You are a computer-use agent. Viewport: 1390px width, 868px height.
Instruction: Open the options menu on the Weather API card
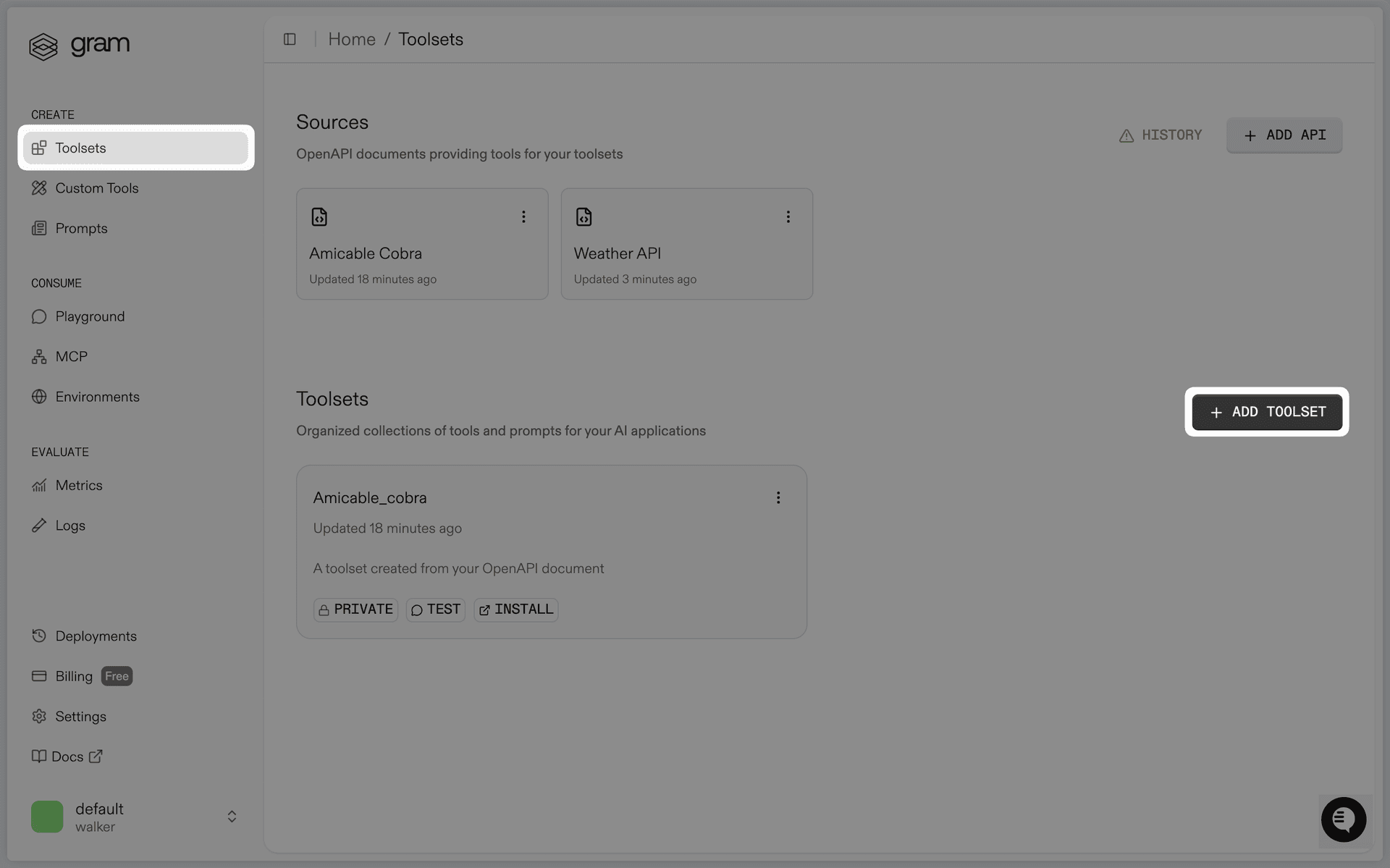pyautogui.click(x=788, y=216)
